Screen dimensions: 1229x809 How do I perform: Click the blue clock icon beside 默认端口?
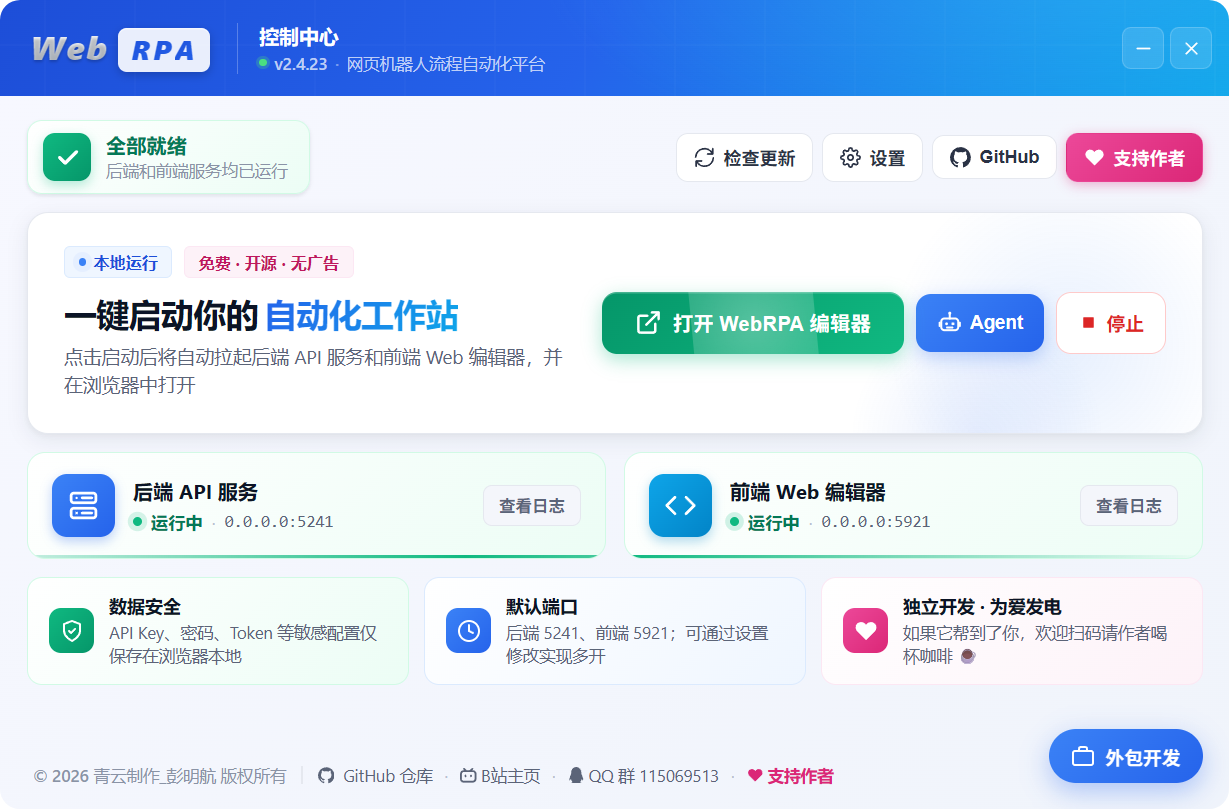pos(468,630)
